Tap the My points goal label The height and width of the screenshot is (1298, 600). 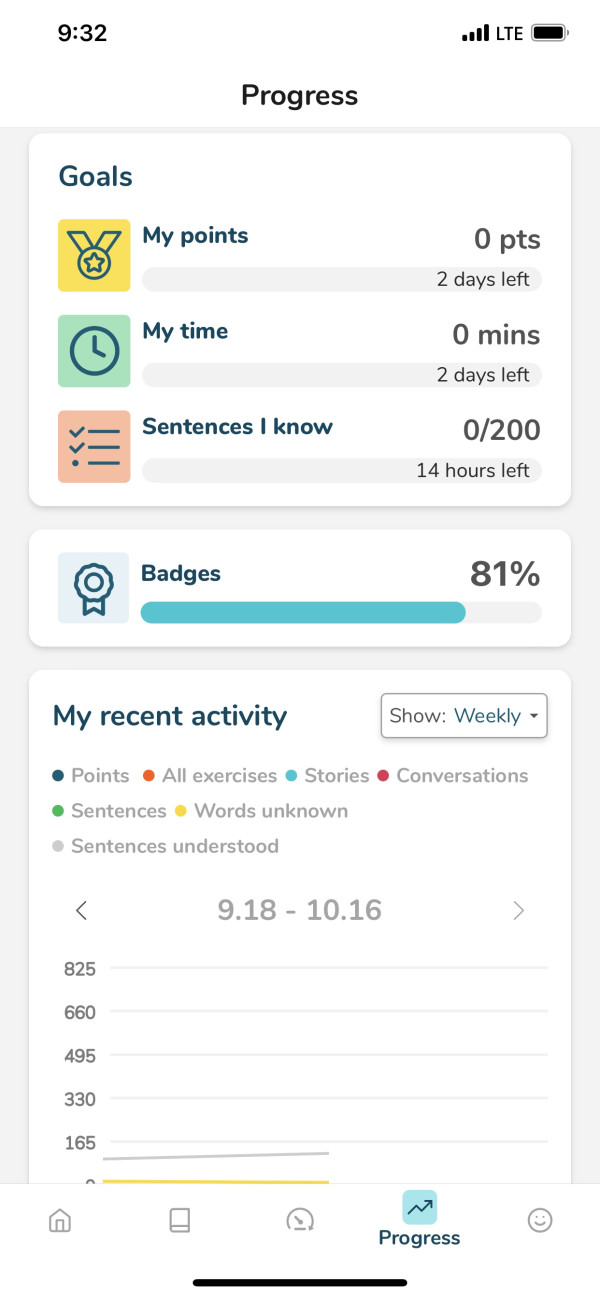point(195,236)
